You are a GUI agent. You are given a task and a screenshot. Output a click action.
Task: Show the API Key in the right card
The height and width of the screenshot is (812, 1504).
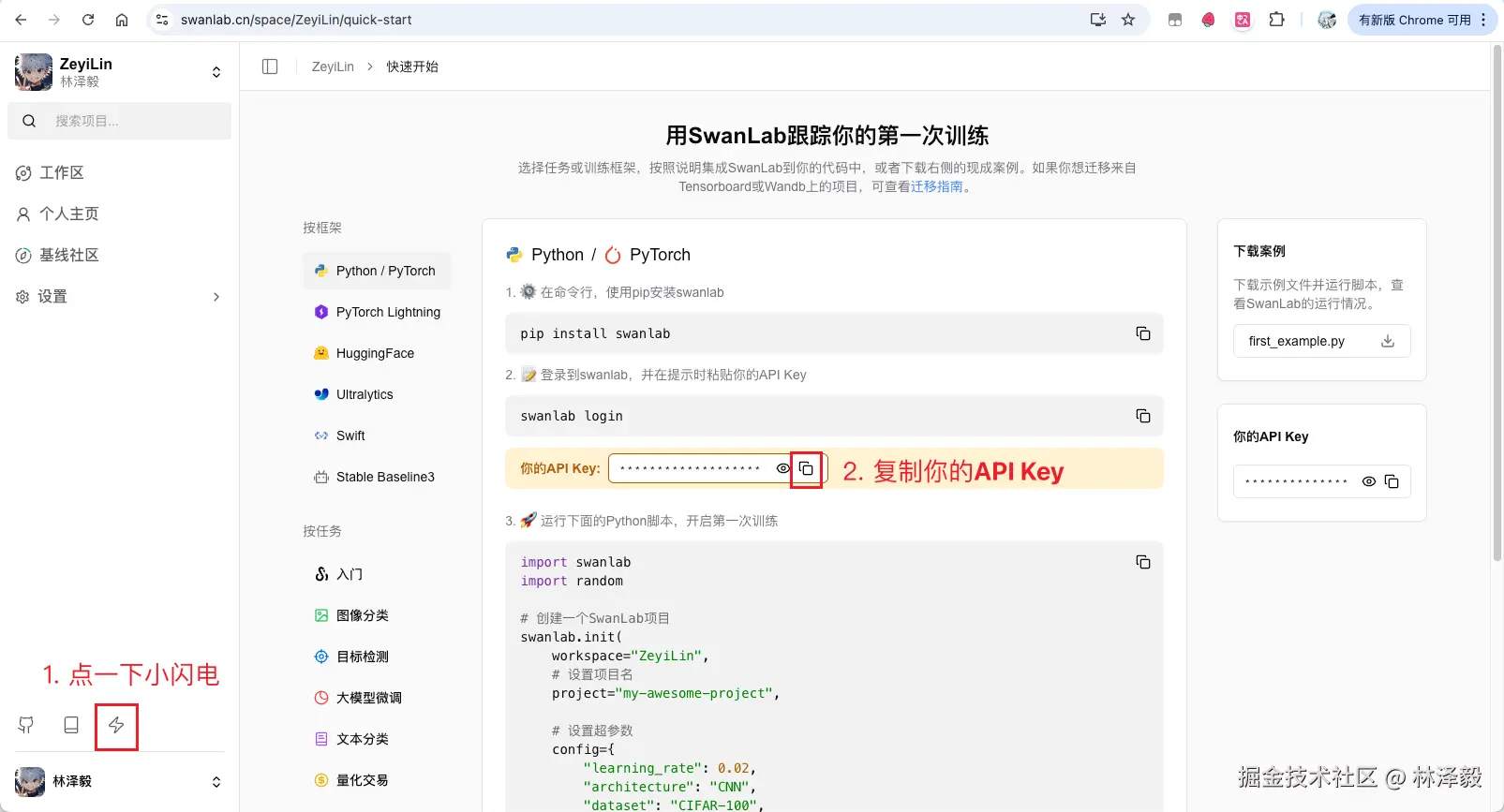(1369, 481)
